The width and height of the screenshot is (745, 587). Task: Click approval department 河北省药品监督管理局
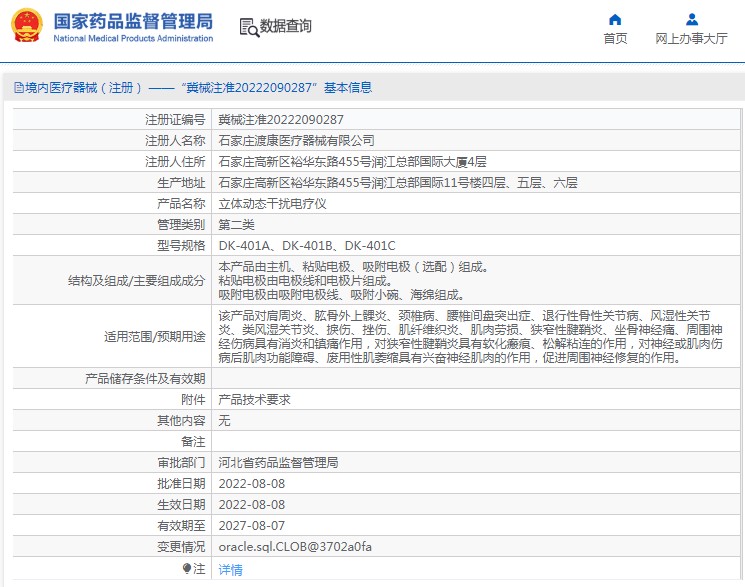(278, 463)
